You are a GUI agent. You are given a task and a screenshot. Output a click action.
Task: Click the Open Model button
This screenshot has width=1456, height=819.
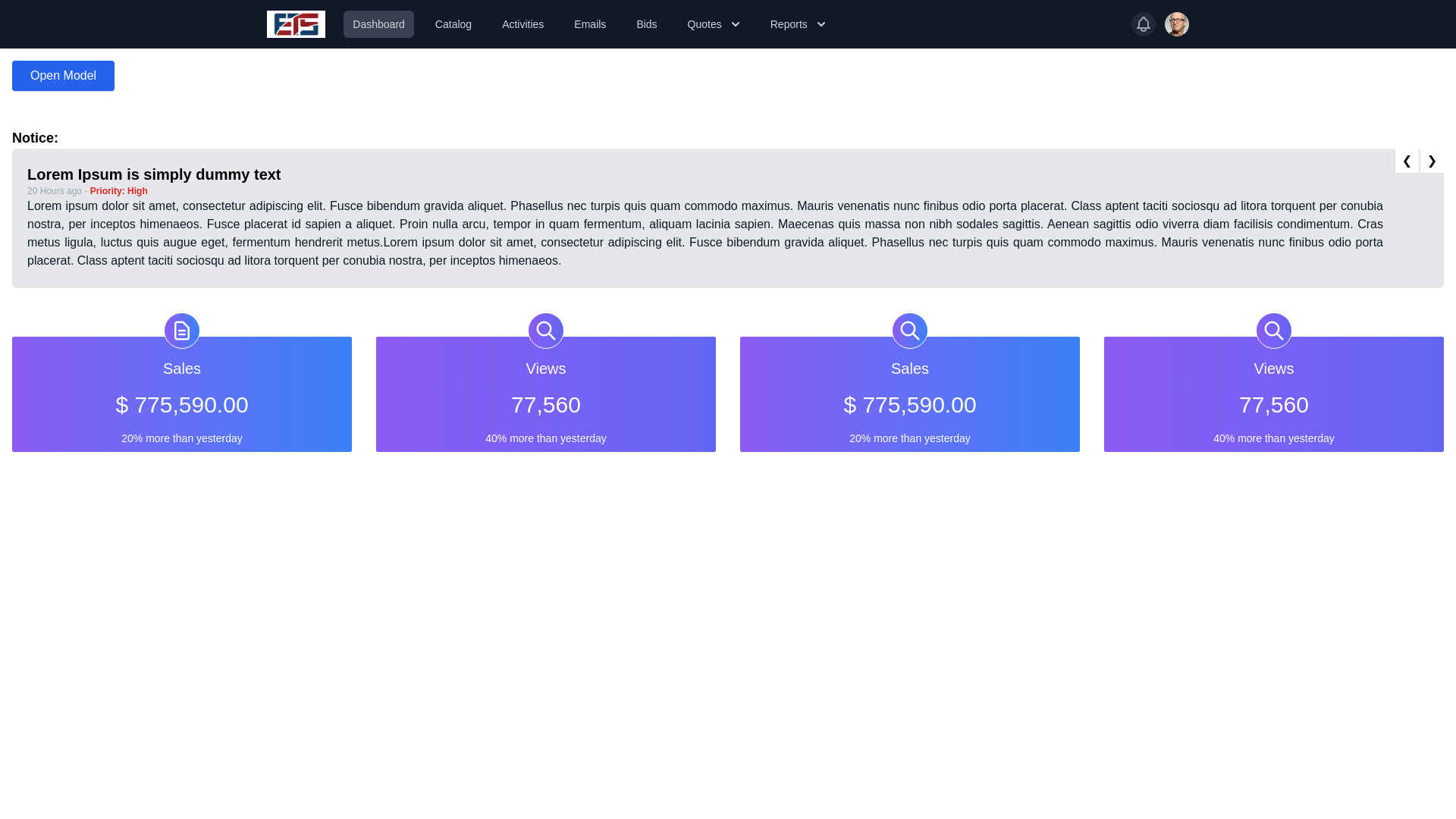[x=63, y=76]
